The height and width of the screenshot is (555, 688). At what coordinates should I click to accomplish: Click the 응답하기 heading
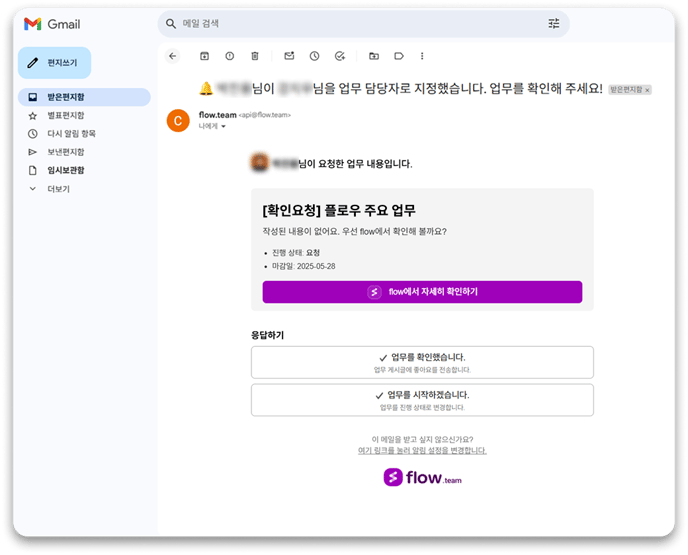(268, 335)
